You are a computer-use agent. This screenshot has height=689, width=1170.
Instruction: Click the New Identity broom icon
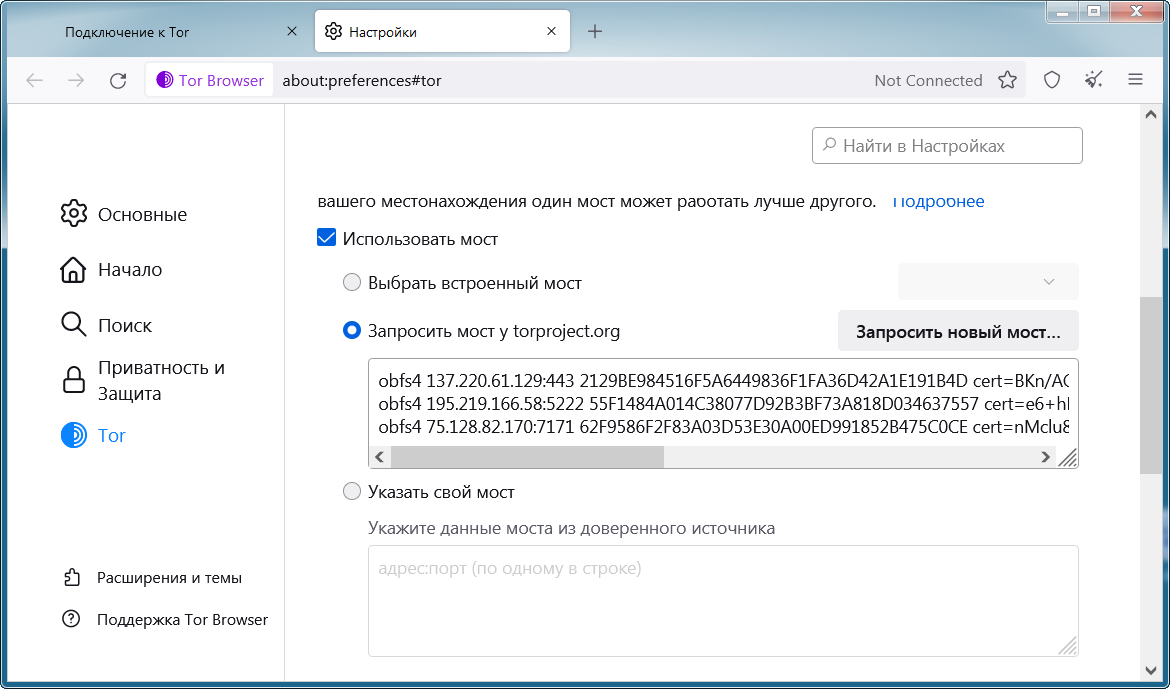pos(1093,80)
